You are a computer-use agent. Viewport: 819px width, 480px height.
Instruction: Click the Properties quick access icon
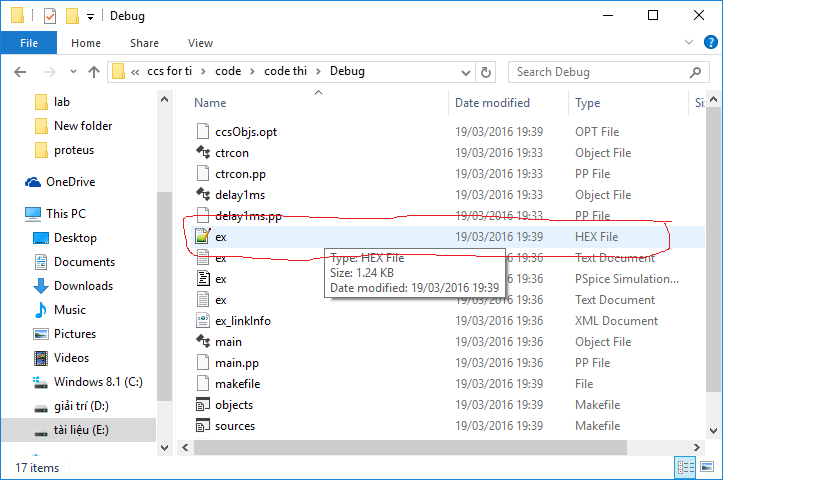[x=50, y=16]
